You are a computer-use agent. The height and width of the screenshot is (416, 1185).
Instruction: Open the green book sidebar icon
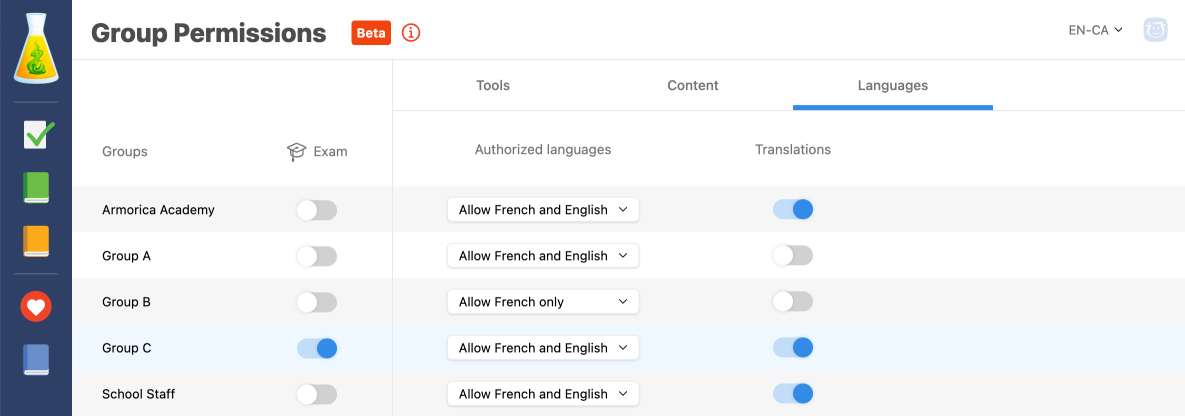[36, 188]
